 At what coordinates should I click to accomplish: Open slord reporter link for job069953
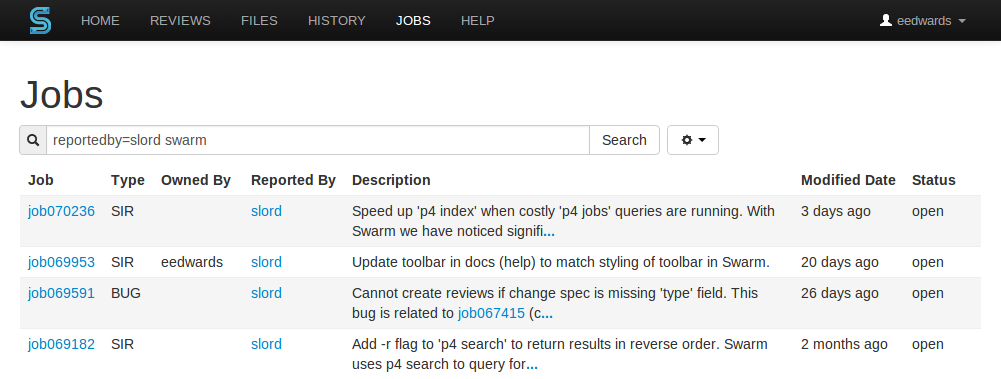tap(266, 262)
